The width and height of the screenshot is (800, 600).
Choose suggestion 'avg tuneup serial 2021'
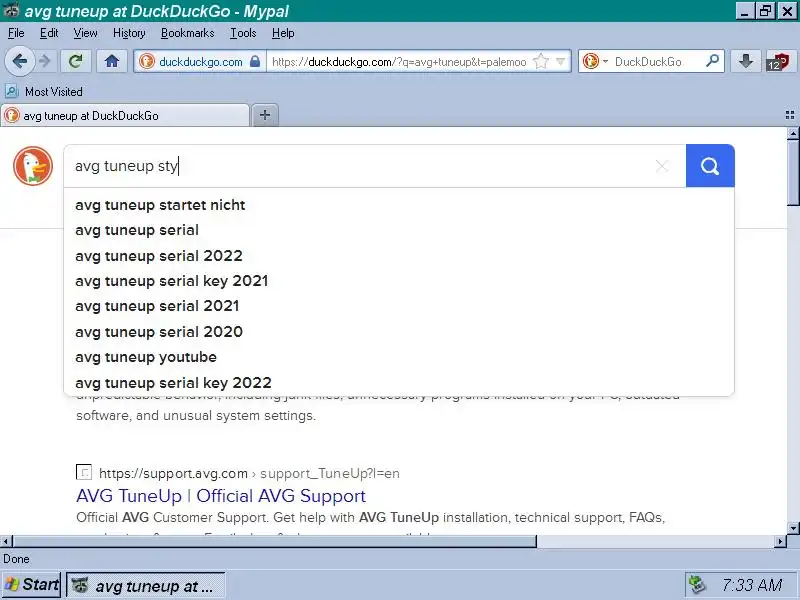[399, 306]
